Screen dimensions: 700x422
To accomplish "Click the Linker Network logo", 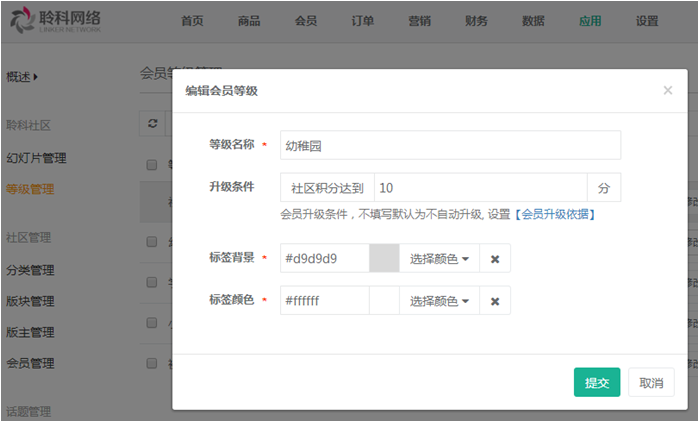I will (x=56, y=21).
